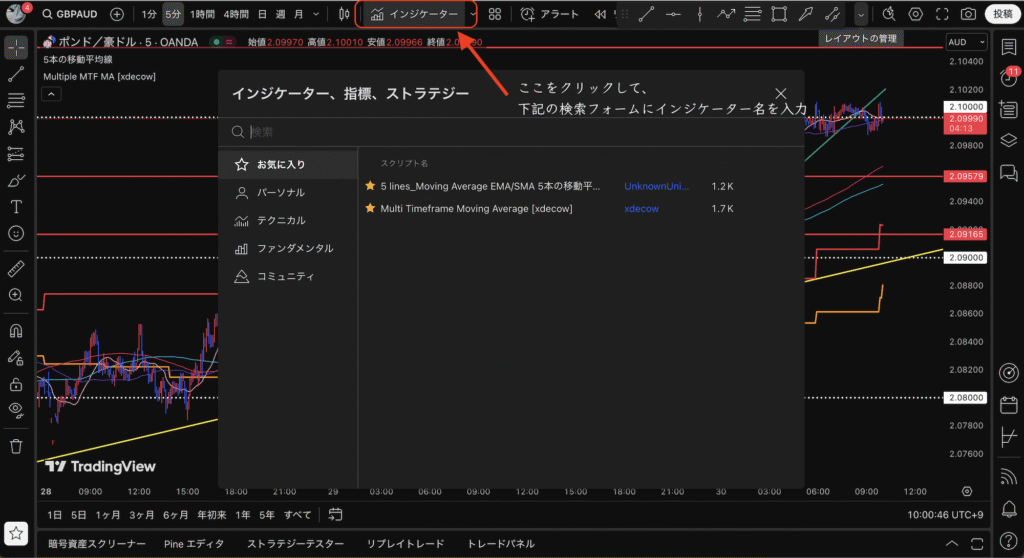The image size is (1024, 558).
Task: Toggle magnet mode
Action: point(16,331)
